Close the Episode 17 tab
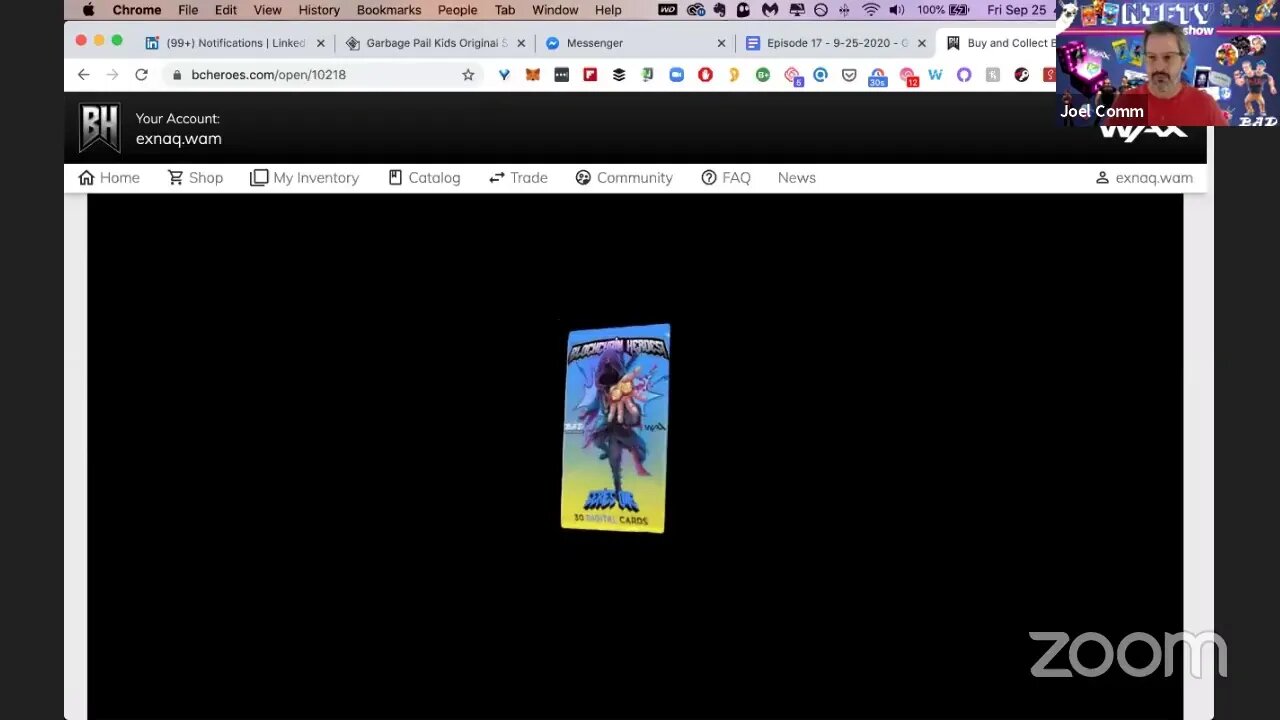 coord(921,43)
